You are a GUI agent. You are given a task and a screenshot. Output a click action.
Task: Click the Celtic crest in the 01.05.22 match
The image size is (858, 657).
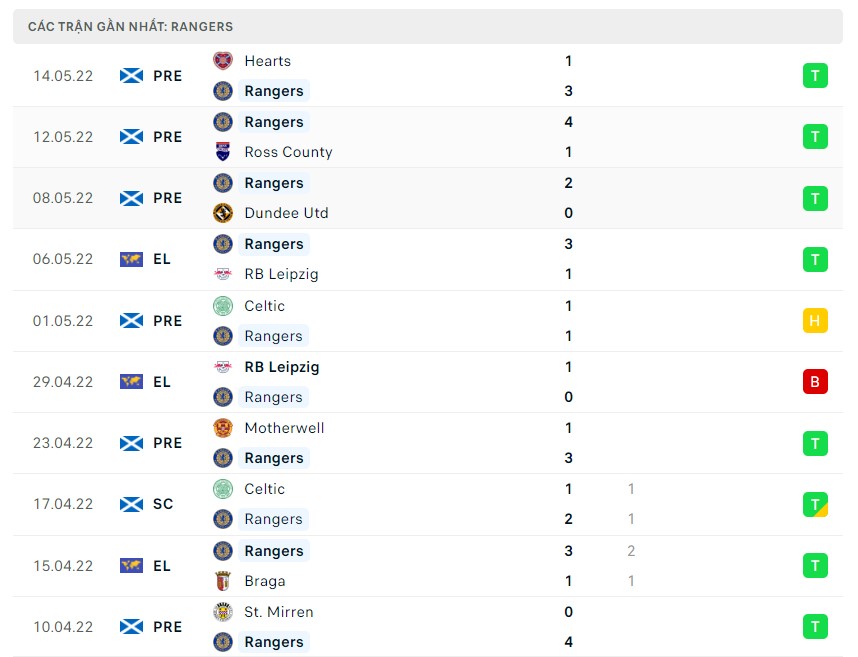click(223, 306)
